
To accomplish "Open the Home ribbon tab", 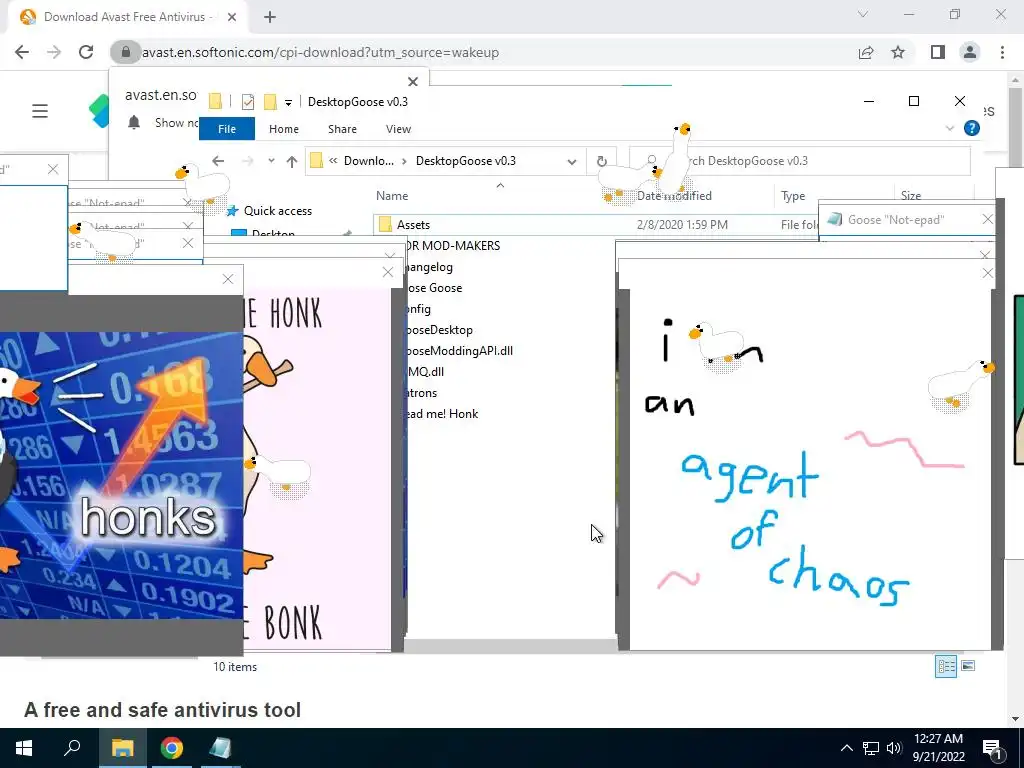I will [283, 129].
